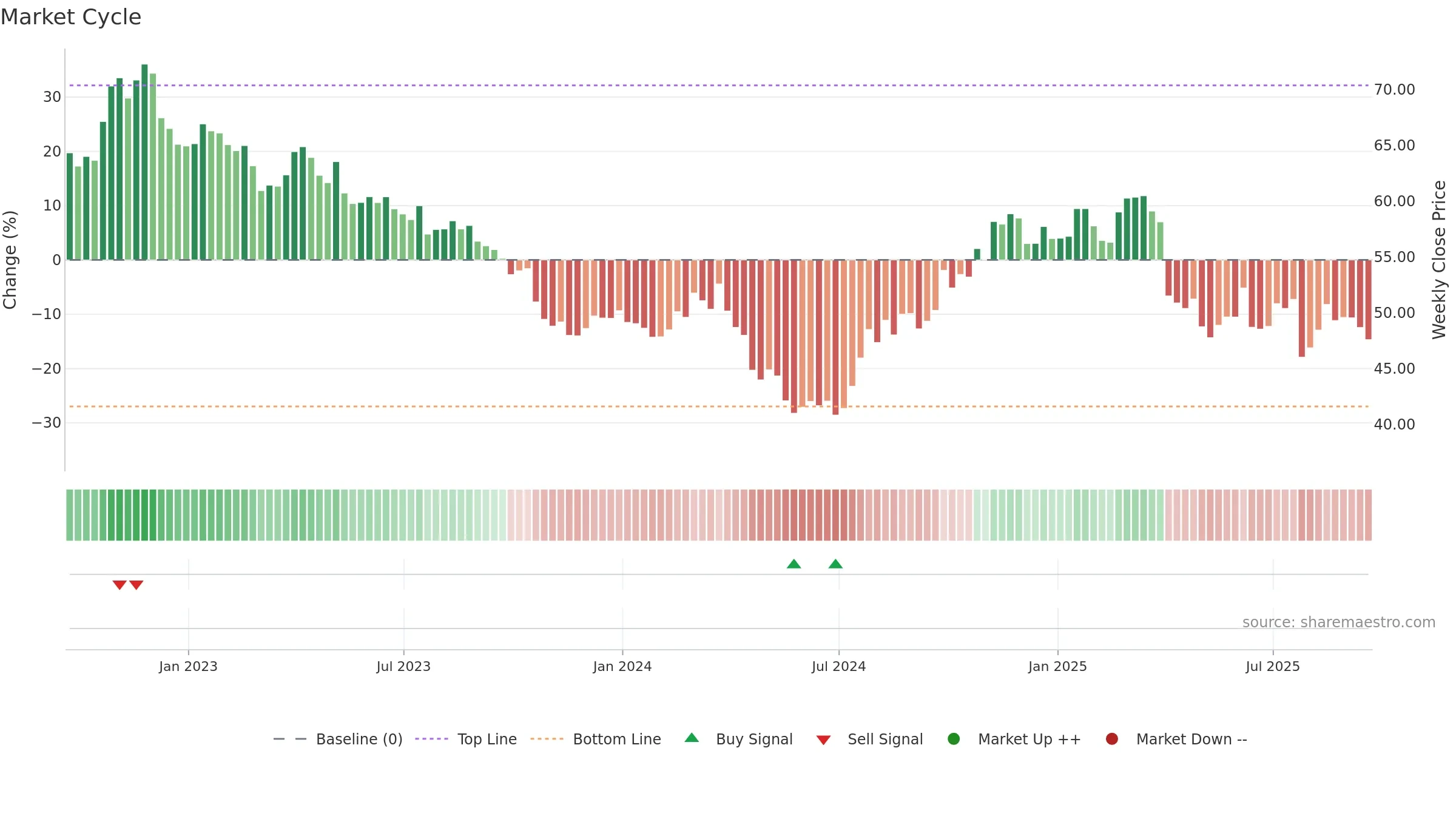Click the 65.00 price tick label
The height and width of the screenshot is (819, 1456).
pos(1394,146)
